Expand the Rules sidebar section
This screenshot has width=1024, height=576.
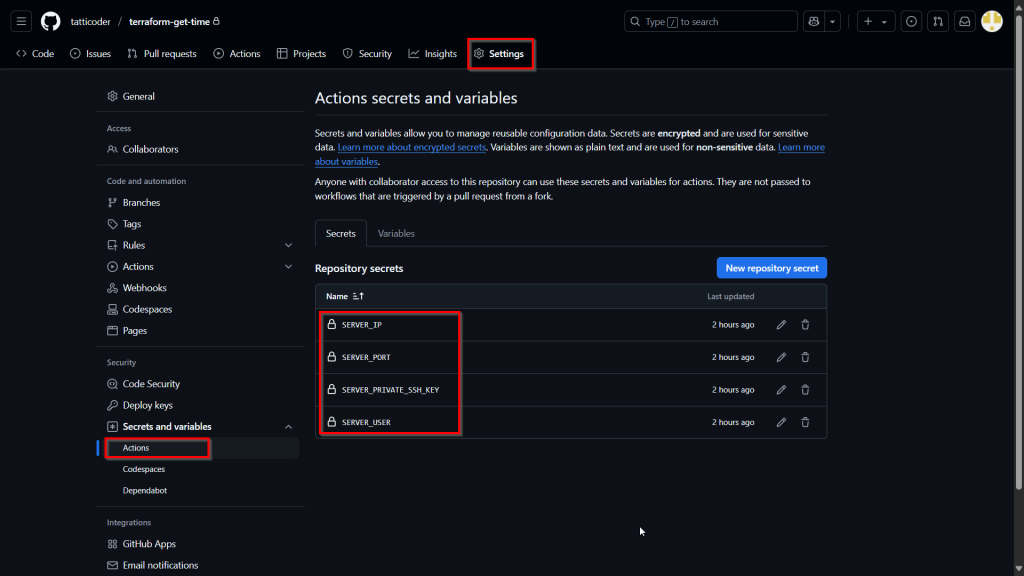pyautogui.click(x=288, y=245)
